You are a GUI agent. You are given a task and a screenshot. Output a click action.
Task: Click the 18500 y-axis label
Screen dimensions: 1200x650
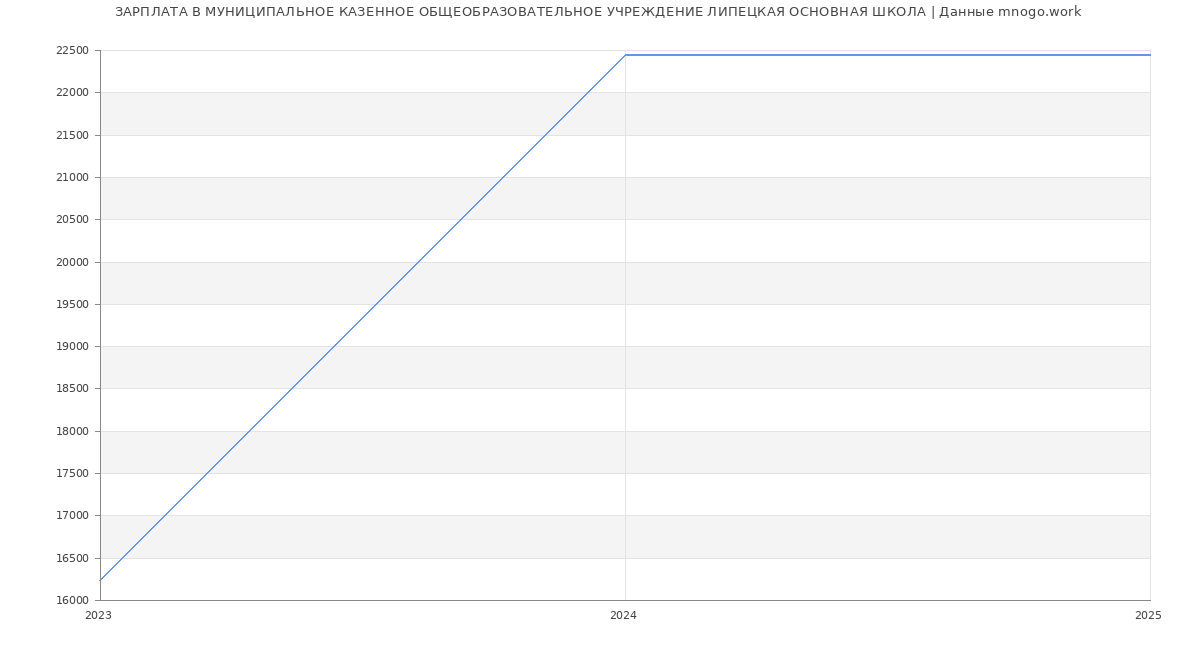click(72, 389)
